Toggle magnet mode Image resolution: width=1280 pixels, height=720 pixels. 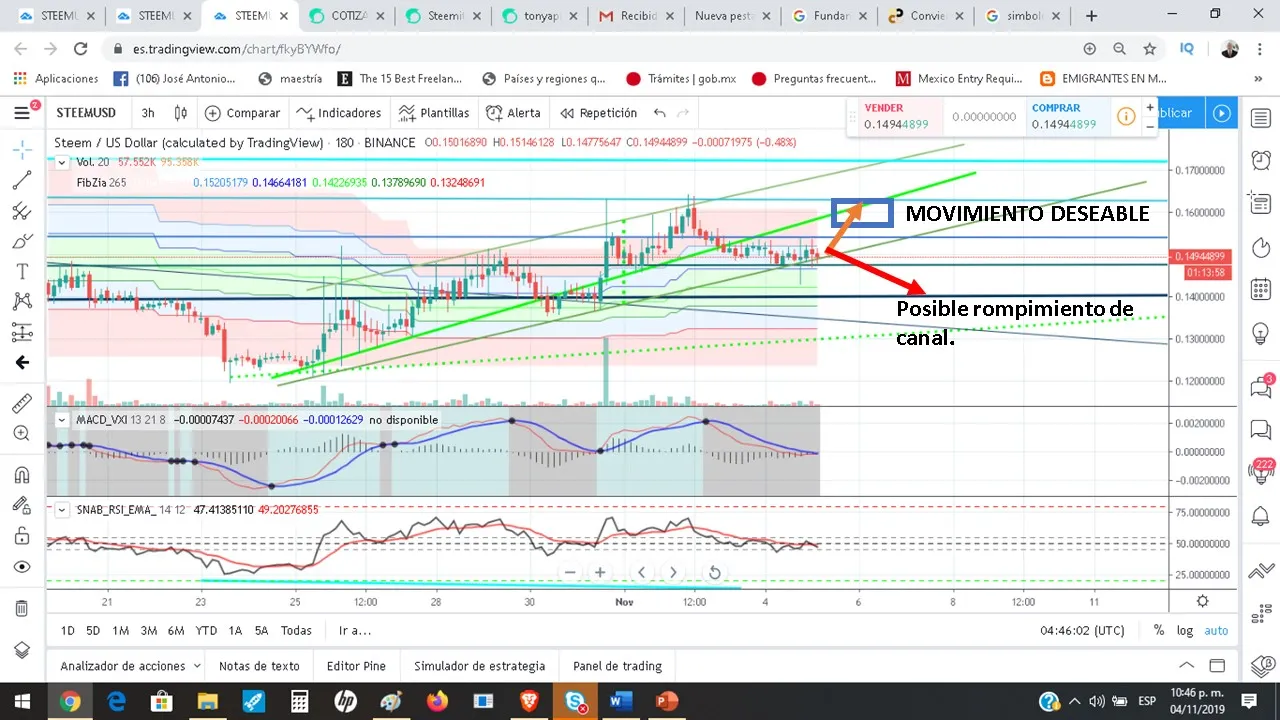click(22, 474)
